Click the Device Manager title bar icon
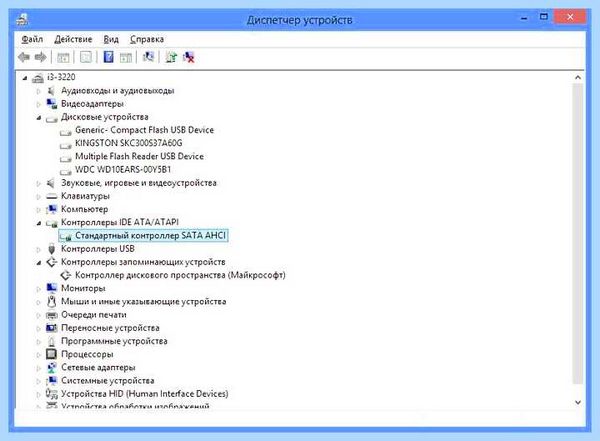The image size is (600, 441). (x=22, y=20)
